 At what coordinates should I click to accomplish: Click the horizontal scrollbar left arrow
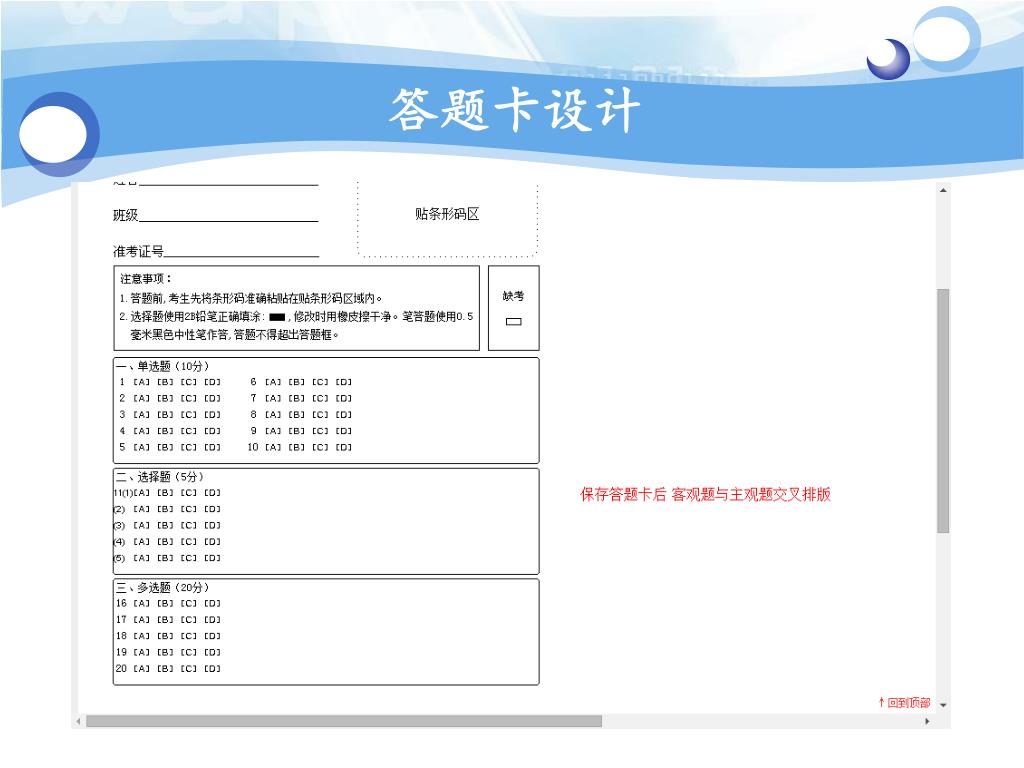pos(78,722)
